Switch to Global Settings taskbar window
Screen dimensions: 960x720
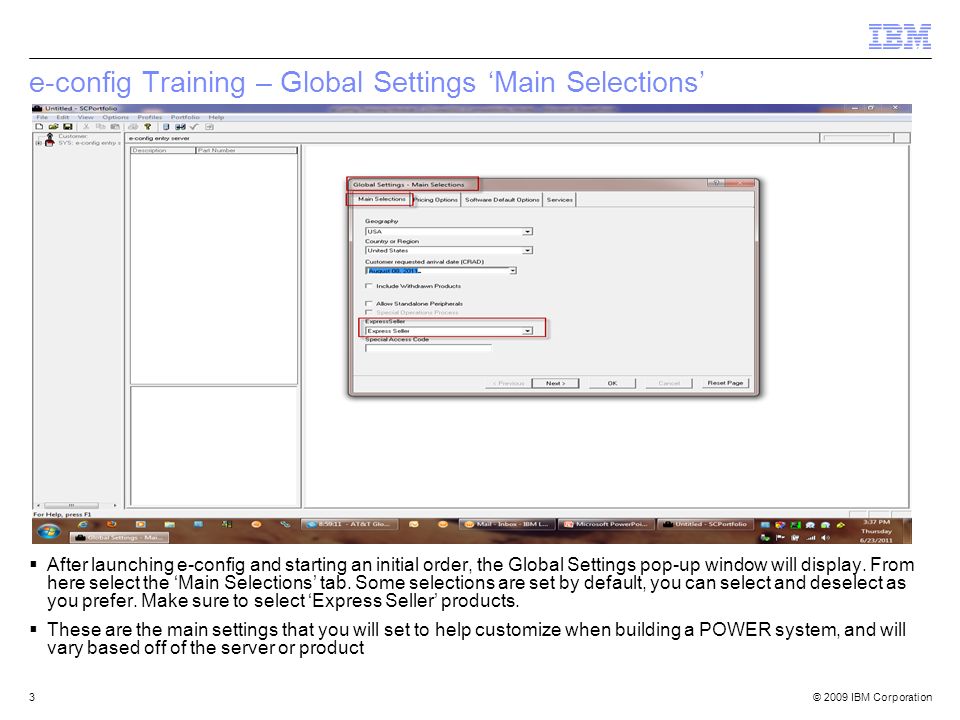pyautogui.click(x=119, y=538)
